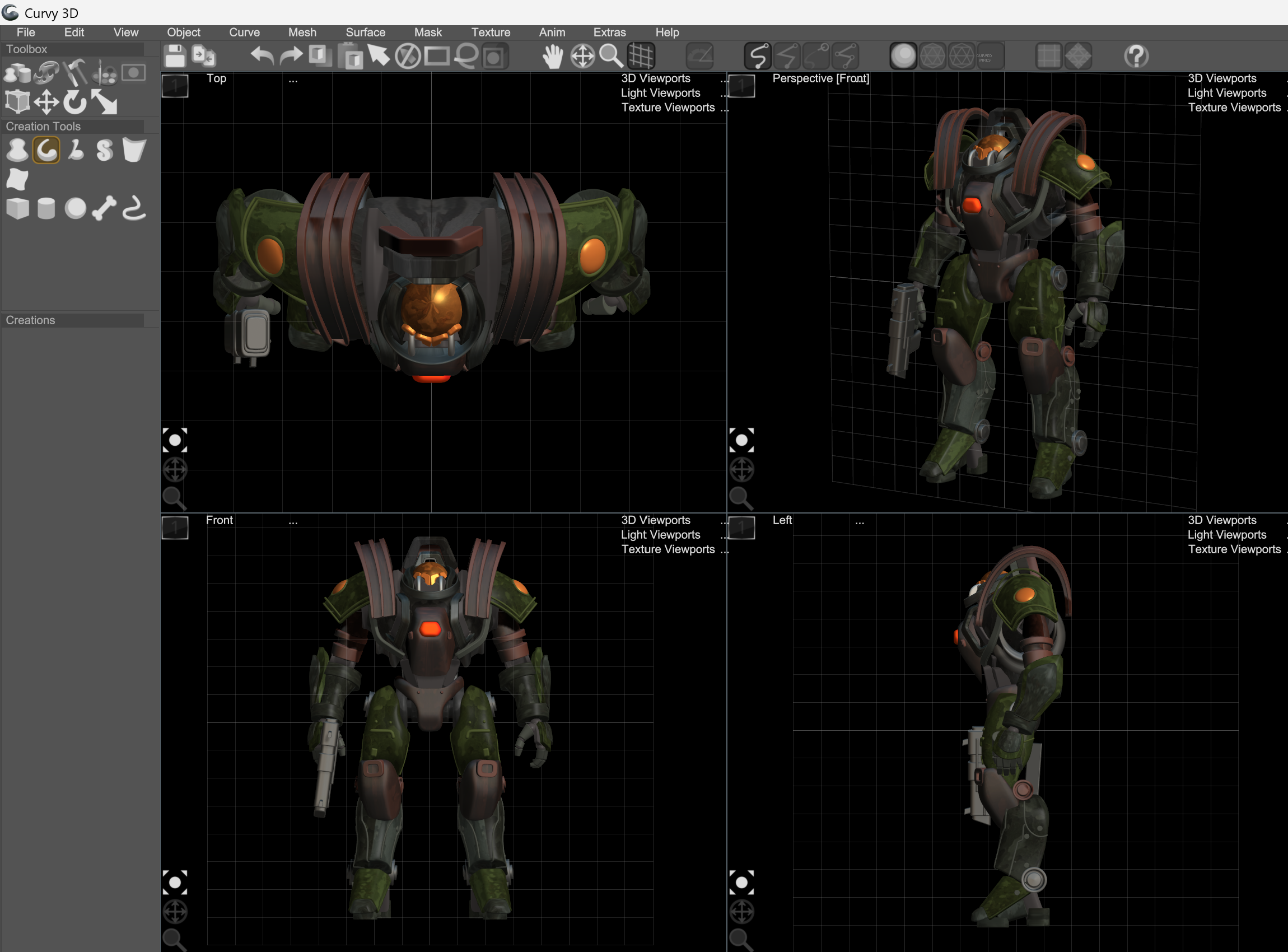Open the sculpting toolbox group
Screen dimensions: 1288x952
46,73
